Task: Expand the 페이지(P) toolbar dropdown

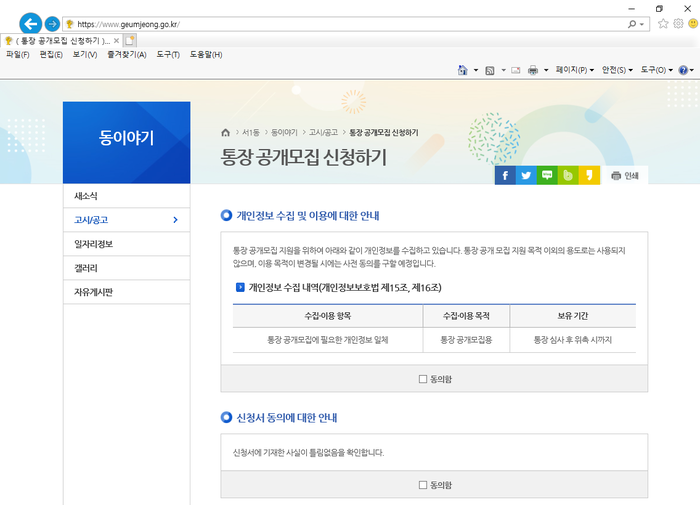Action: [x=575, y=70]
